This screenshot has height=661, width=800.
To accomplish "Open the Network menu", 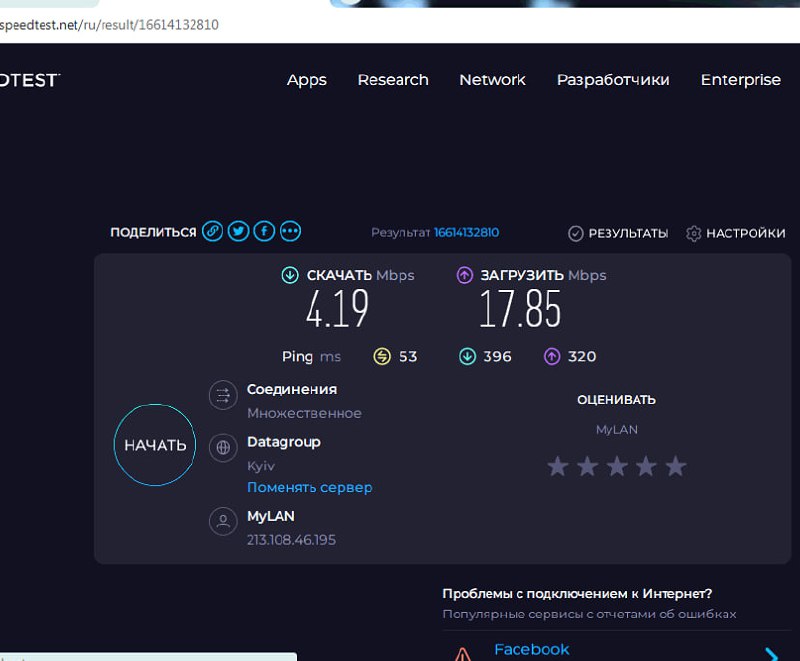I will point(492,80).
